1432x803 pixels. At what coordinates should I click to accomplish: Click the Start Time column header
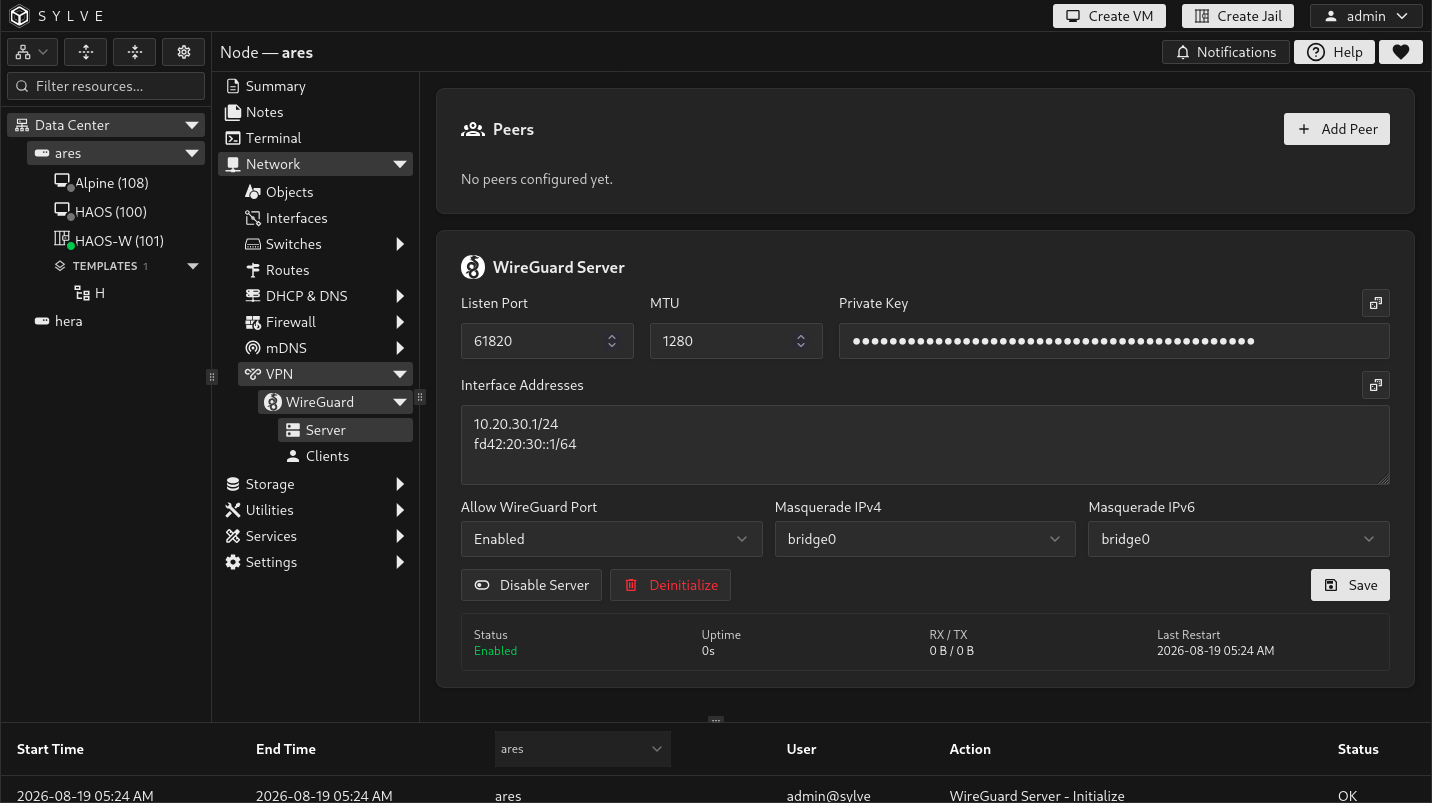coord(50,749)
